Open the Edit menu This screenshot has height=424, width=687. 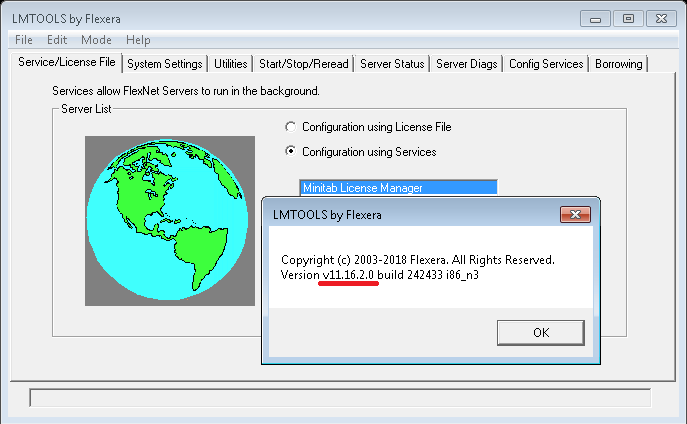57,40
